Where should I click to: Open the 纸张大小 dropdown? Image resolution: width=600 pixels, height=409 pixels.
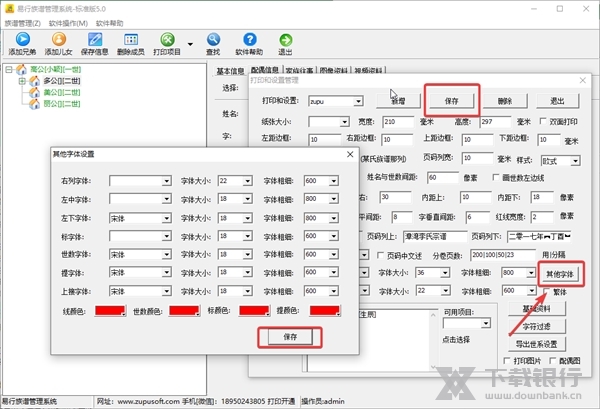(x=344, y=122)
